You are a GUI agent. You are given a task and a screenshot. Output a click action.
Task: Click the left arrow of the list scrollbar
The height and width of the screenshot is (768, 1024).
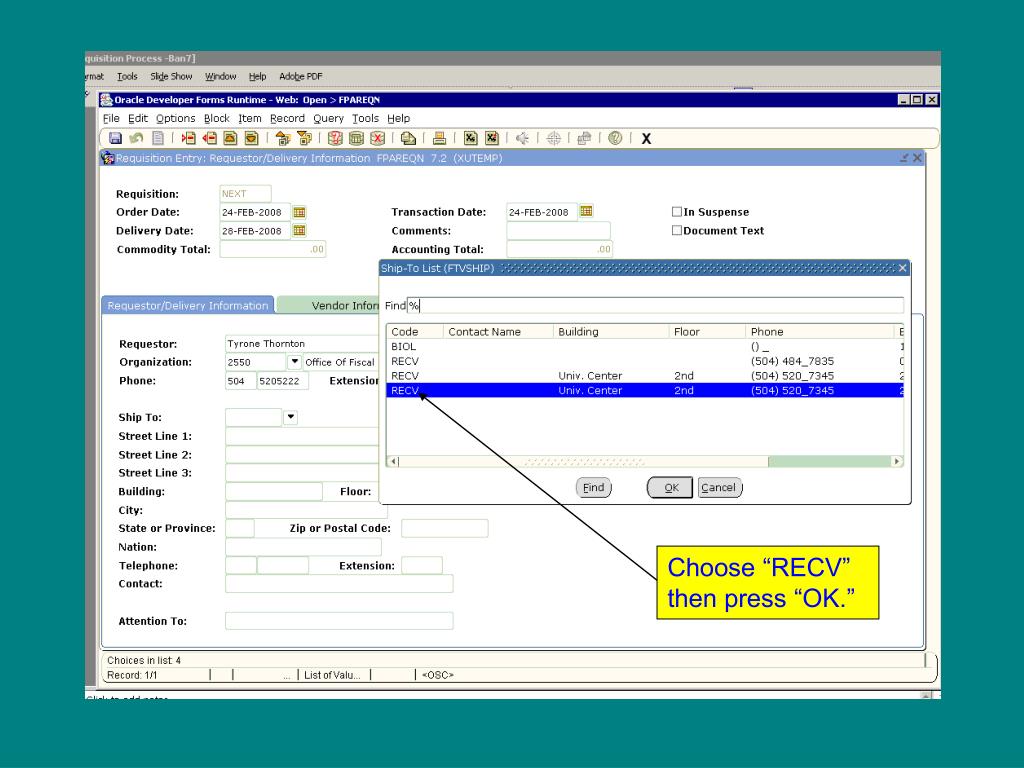coord(394,461)
